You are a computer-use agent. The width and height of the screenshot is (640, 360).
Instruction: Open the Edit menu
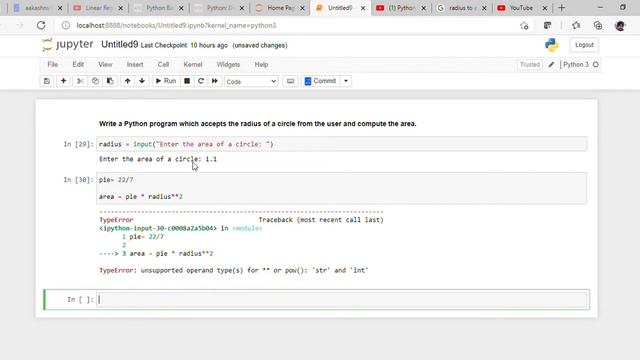[78, 64]
